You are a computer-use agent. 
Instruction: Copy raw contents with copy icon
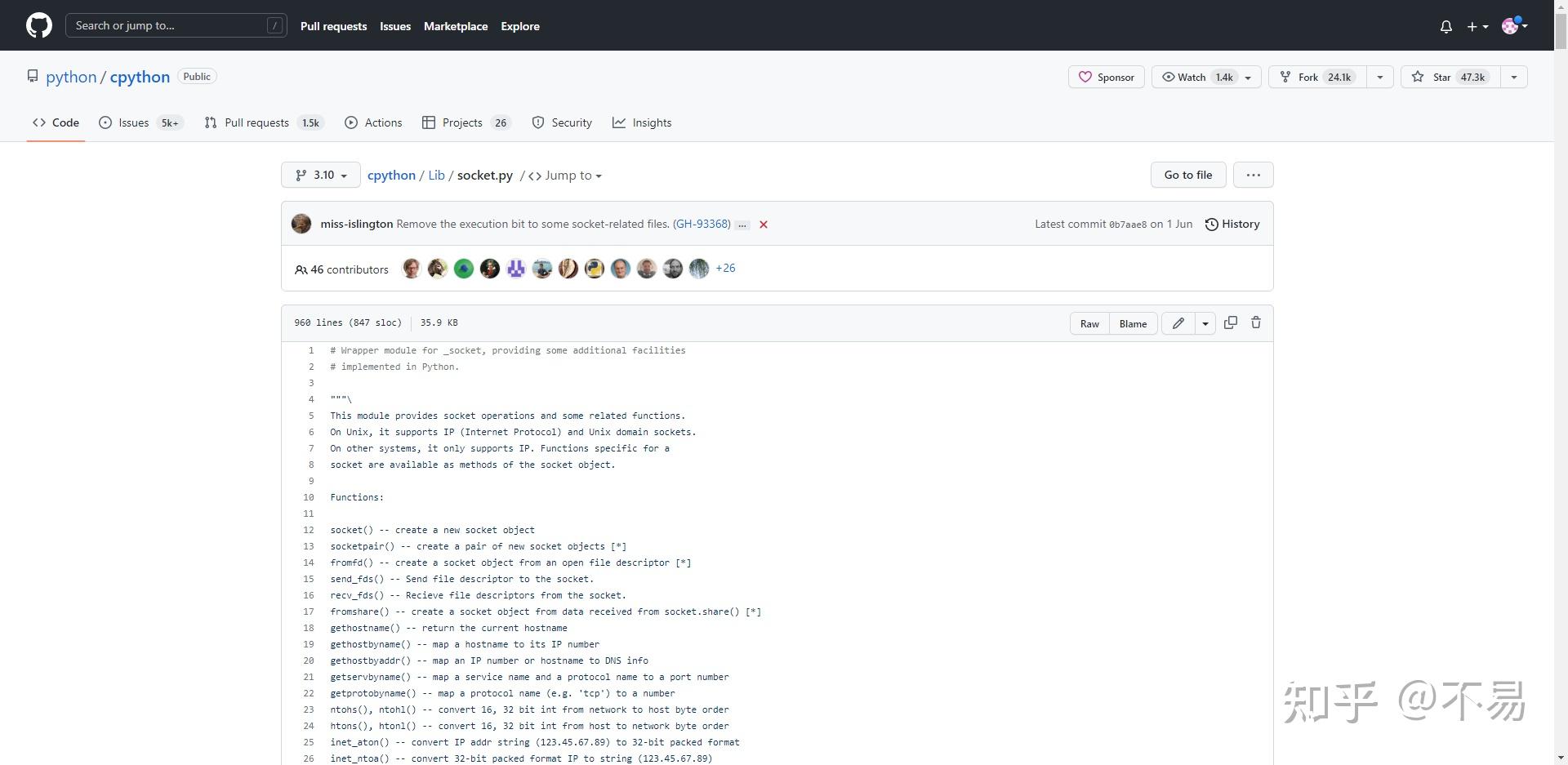point(1231,322)
